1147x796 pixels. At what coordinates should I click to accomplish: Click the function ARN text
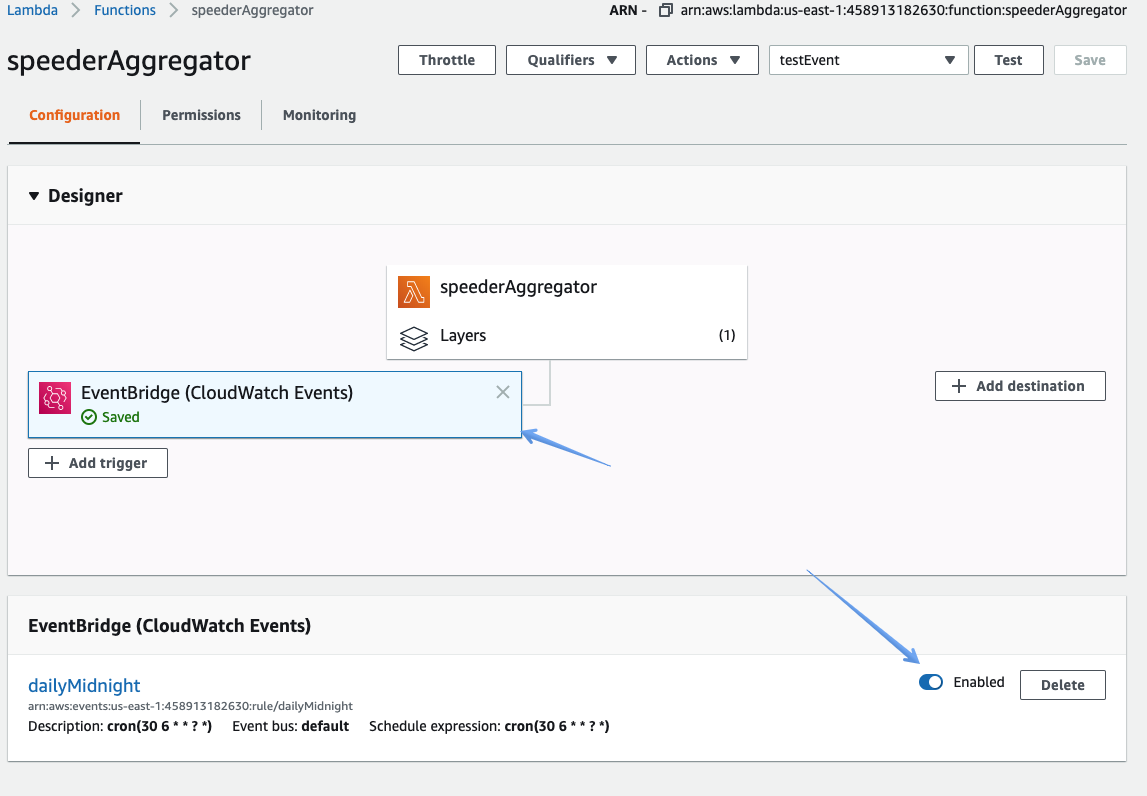coord(903,10)
